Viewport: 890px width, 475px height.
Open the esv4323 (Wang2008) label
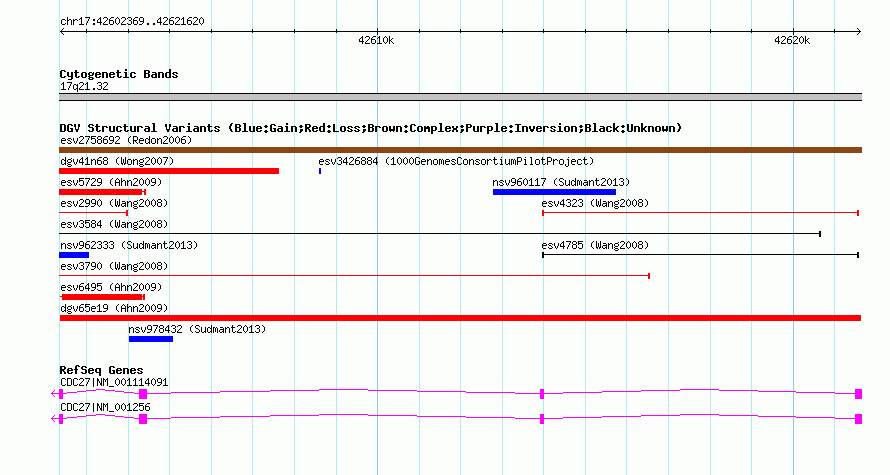tap(595, 203)
